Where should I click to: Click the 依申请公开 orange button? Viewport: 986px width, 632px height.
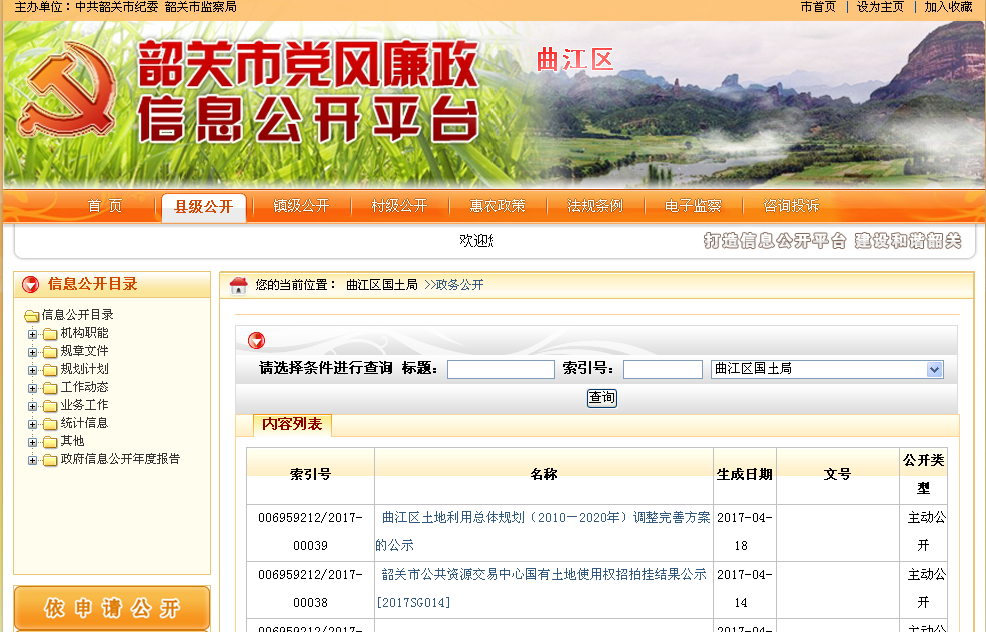[112, 607]
